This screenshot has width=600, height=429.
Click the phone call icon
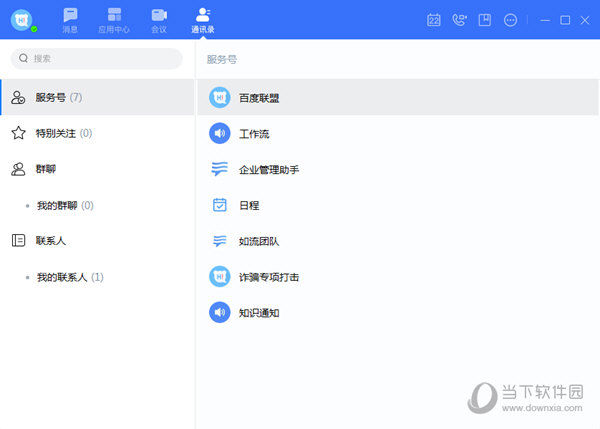pos(459,20)
